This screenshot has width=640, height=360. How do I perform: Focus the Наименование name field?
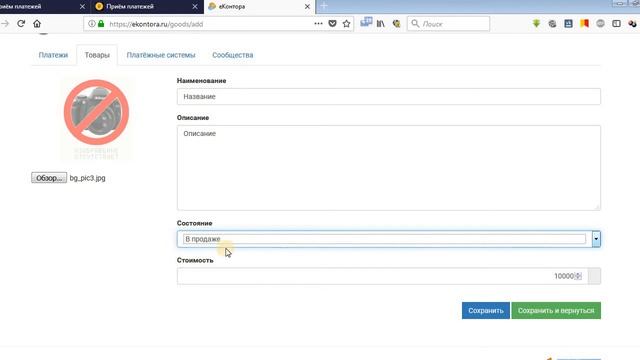click(389, 97)
